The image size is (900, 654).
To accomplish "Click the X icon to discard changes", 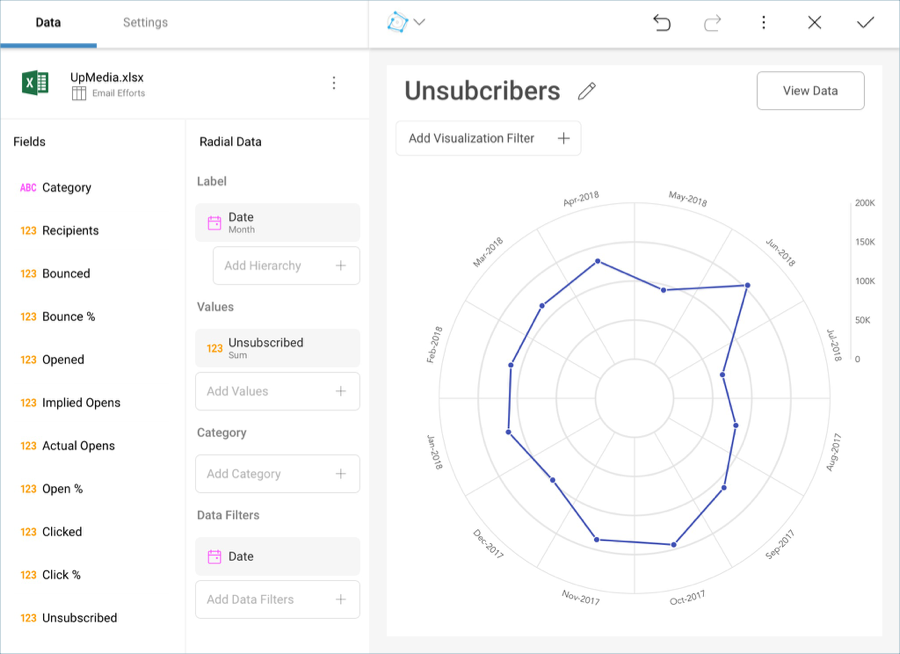I will pos(814,22).
